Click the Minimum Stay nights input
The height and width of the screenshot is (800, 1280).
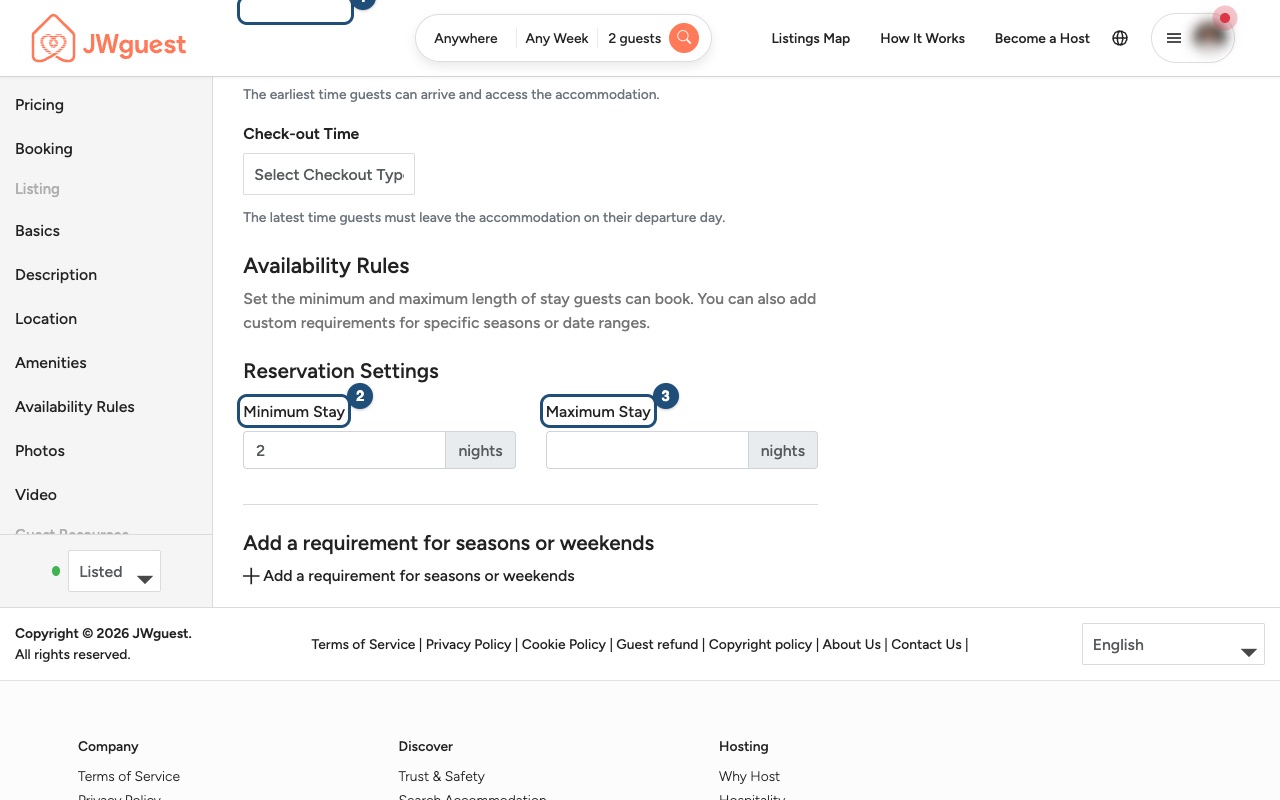pyautogui.click(x=344, y=450)
